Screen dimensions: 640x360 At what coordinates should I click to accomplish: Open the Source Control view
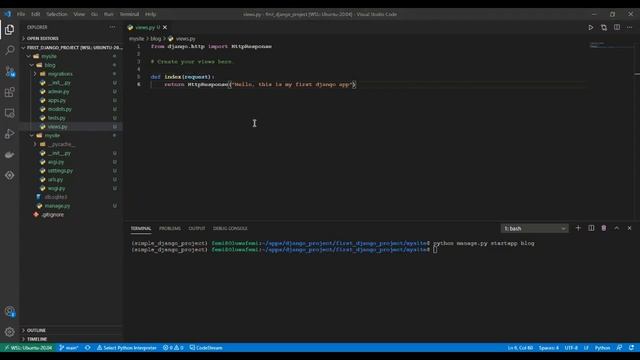[9, 71]
